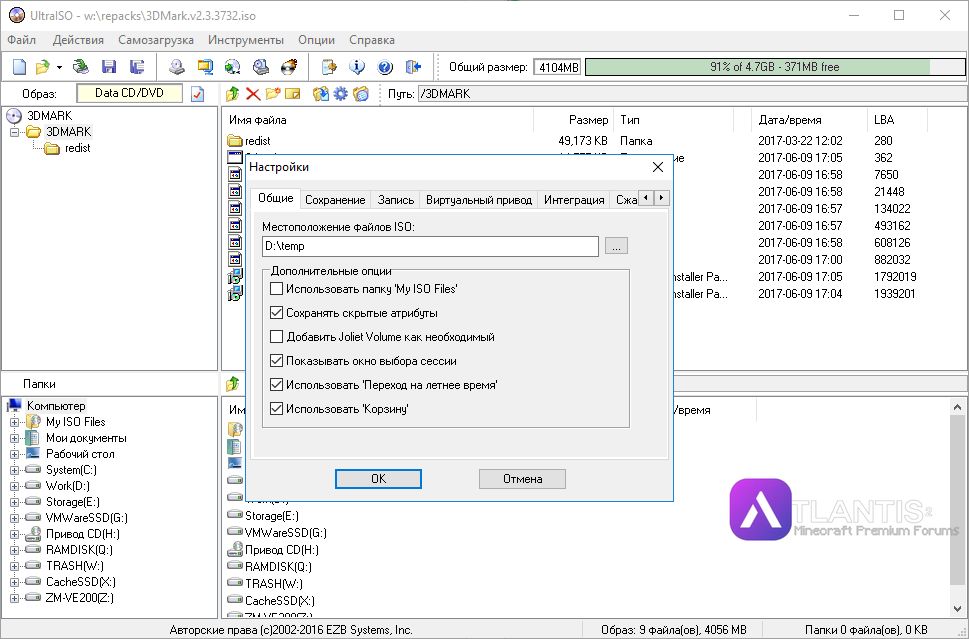Click the Add Files folder icon

[x=320, y=94]
